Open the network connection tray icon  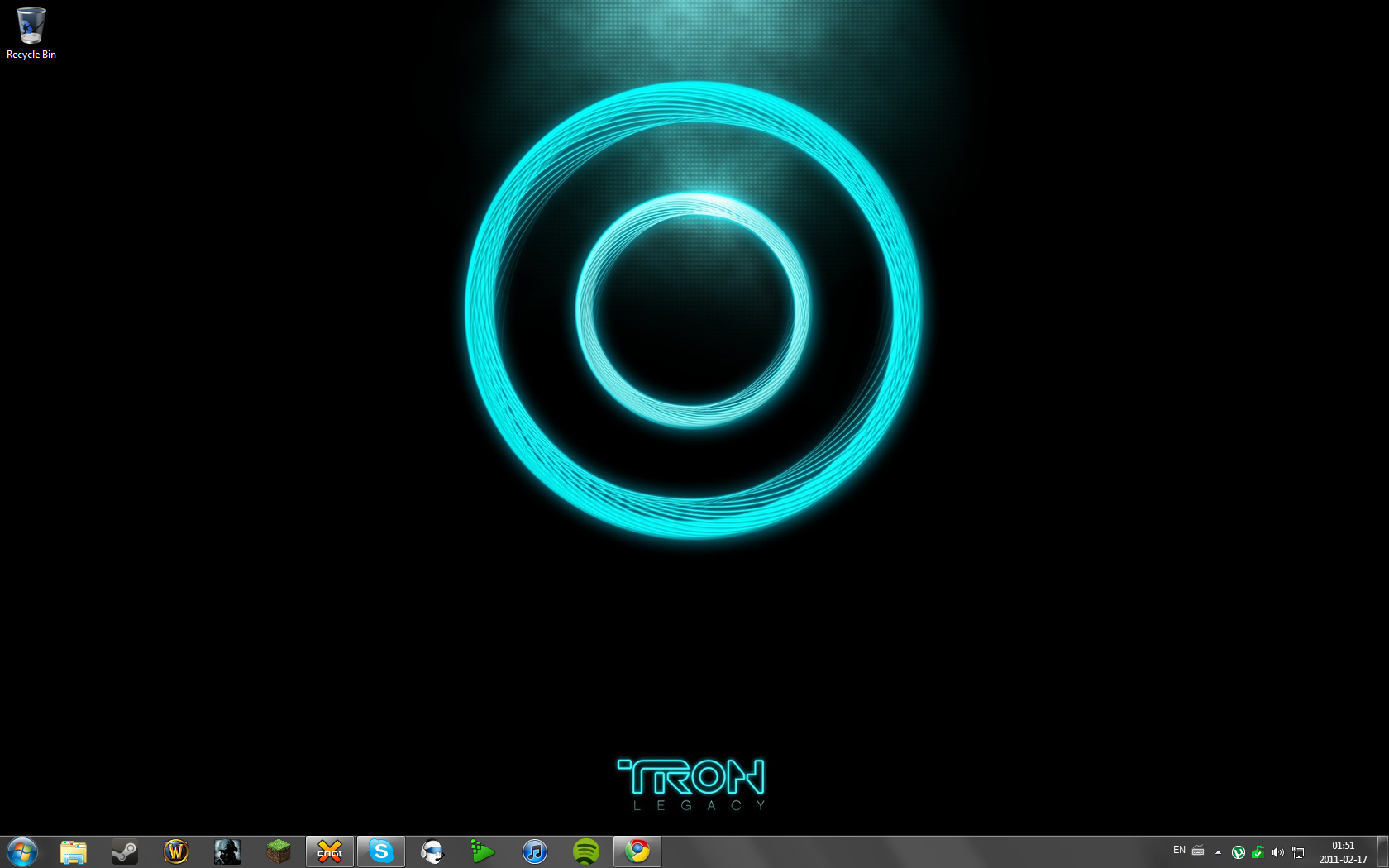(1298, 852)
